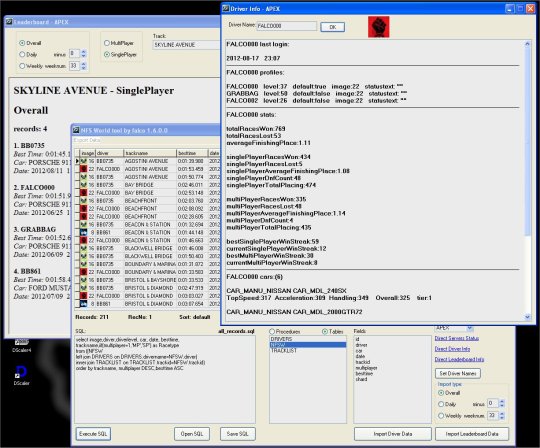
Task: Click the Leaderboard window title icon
Action: pyautogui.click(x=9, y=22)
